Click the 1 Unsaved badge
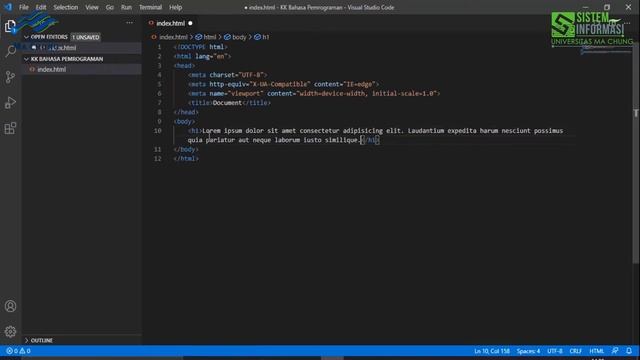The image size is (640, 360). pos(86,37)
